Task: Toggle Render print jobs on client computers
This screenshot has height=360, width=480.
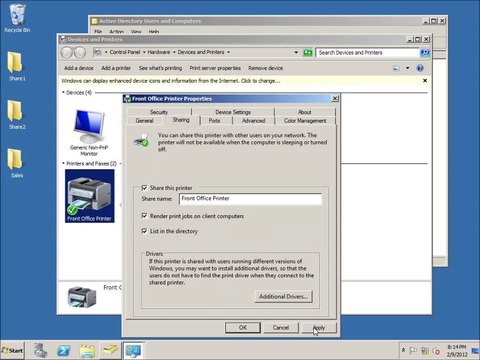Action: [x=144, y=216]
